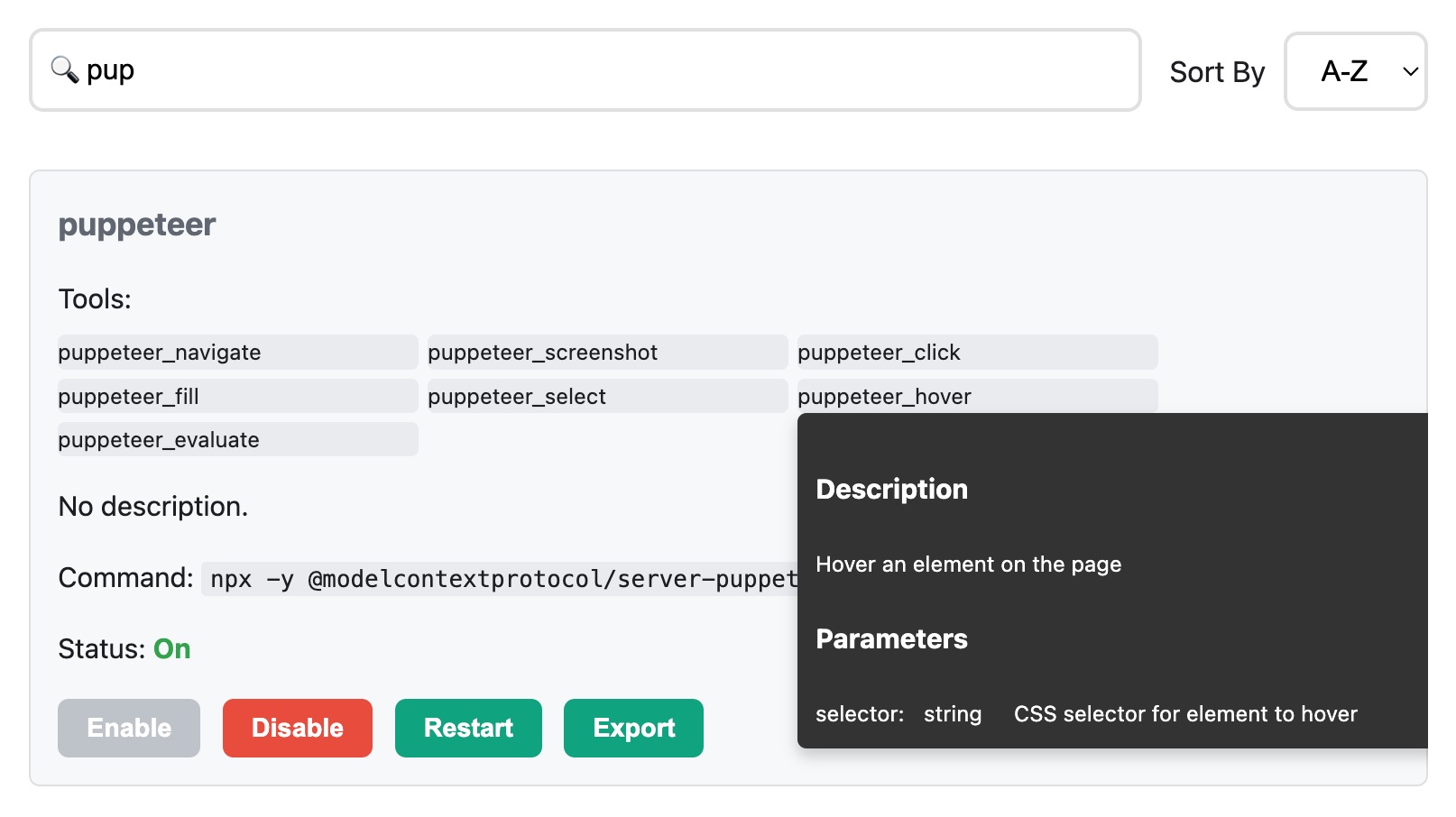Click the 'No description.' text
Viewport: 1456px width, 817px height.
point(153,507)
